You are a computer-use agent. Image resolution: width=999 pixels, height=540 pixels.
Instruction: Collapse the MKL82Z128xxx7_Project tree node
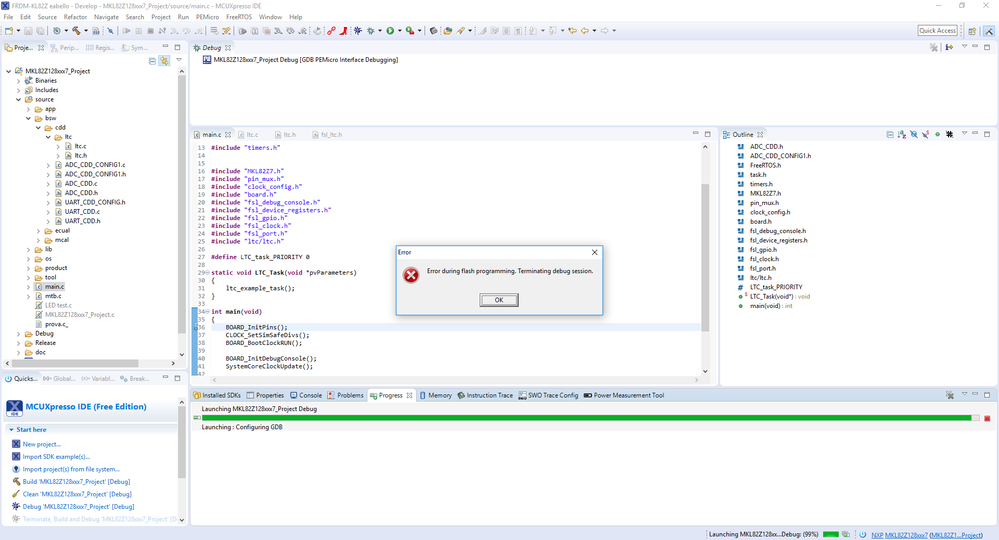(8, 71)
